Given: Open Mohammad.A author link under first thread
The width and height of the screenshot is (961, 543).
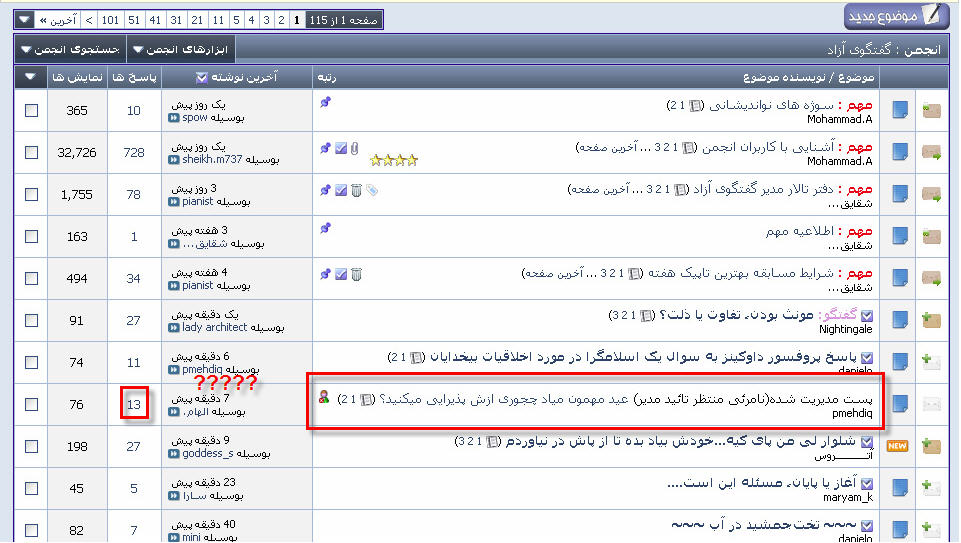Looking at the screenshot, I should coord(840,117).
